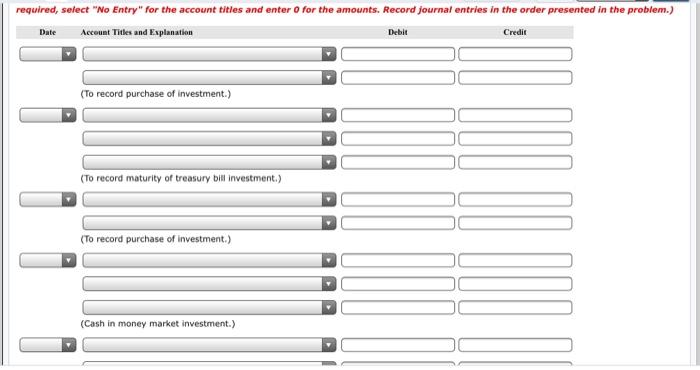This screenshot has height=370, width=700.
Task: Open second account title dropdown of first entry
Action: 209,78
